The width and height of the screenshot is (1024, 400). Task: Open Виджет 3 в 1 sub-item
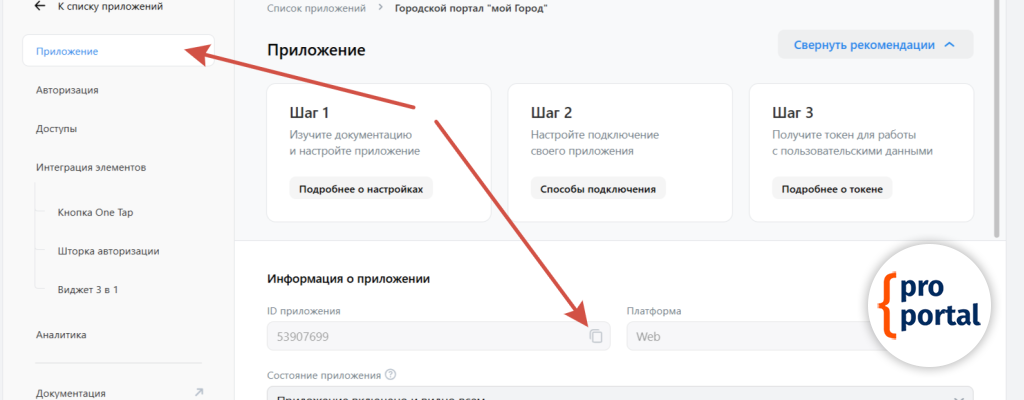point(95,290)
